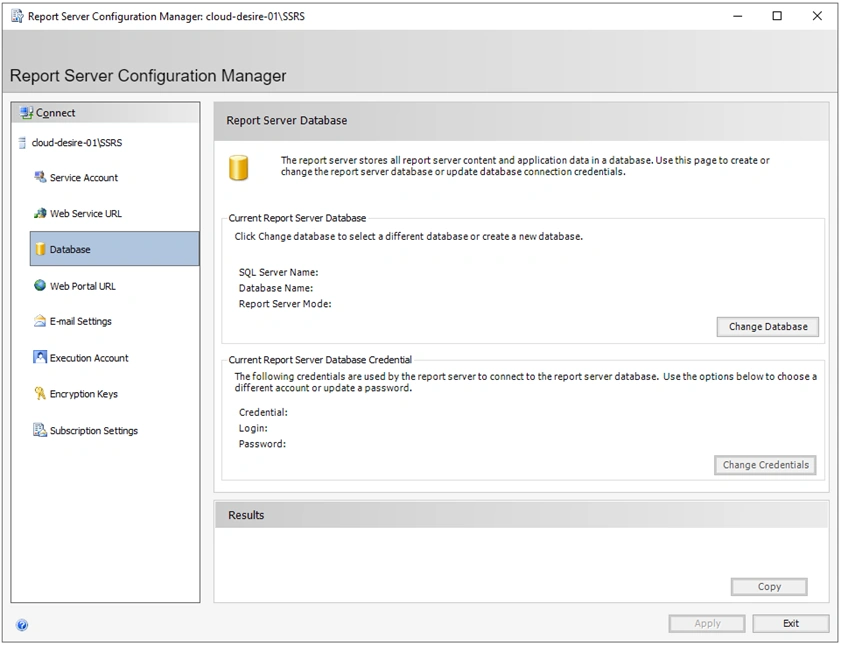Click the Exit button
The width and height of the screenshot is (841, 646).
click(x=791, y=623)
